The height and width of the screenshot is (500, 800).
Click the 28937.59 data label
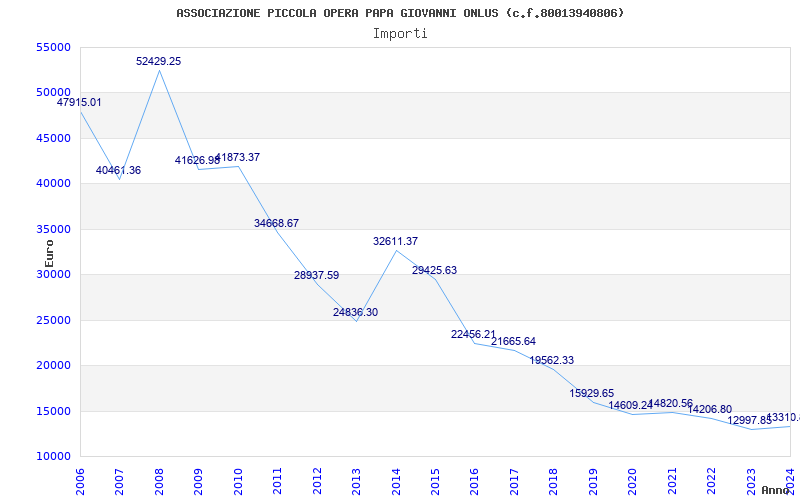[x=316, y=276]
